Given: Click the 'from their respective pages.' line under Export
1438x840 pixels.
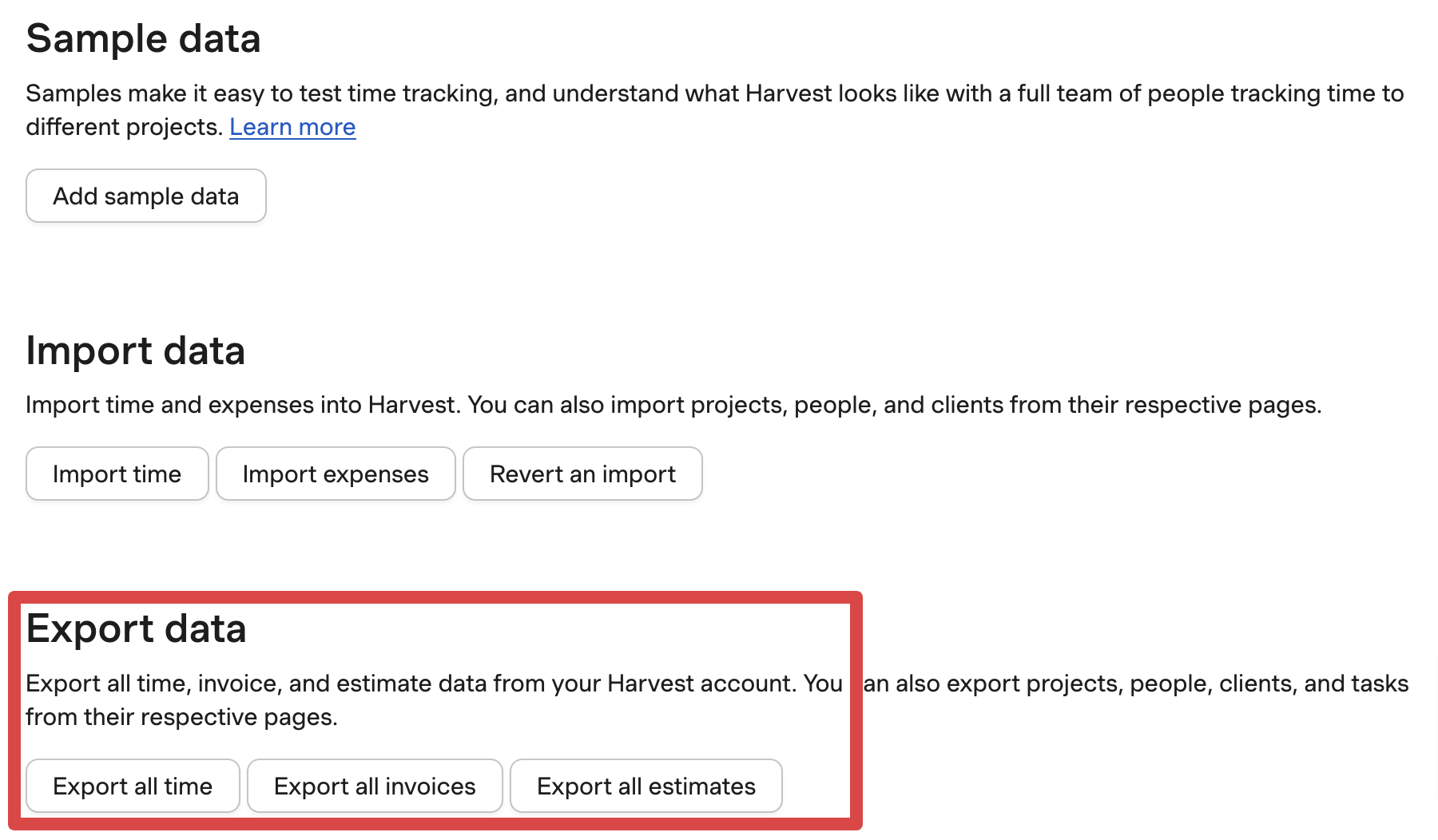Looking at the screenshot, I should point(181,717).
